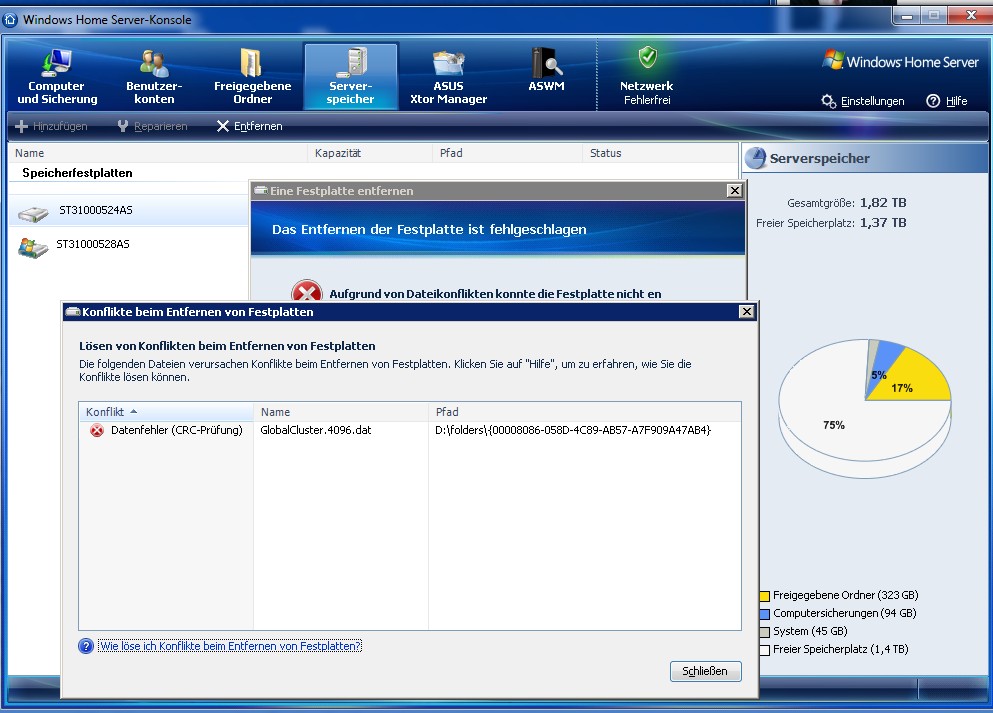The width and height of the screenshot is (993, 713).
Task: Sort drives by the Kapazität column
Action: (370, 153)
